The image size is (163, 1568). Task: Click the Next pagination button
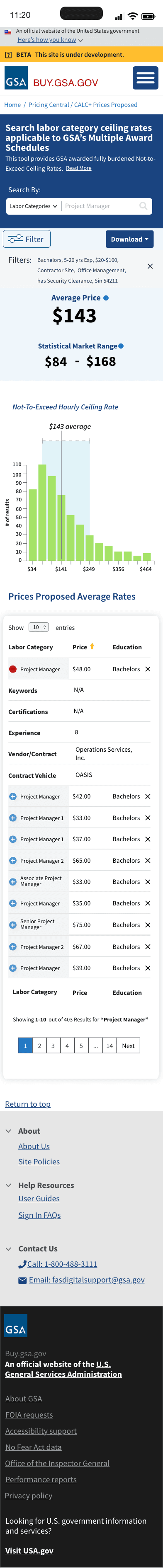(x=128, y=1045)
